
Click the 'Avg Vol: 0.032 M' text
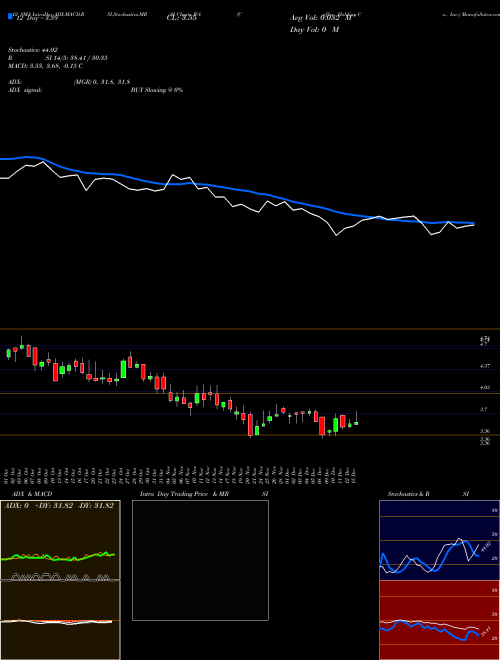tap(320, 18)
